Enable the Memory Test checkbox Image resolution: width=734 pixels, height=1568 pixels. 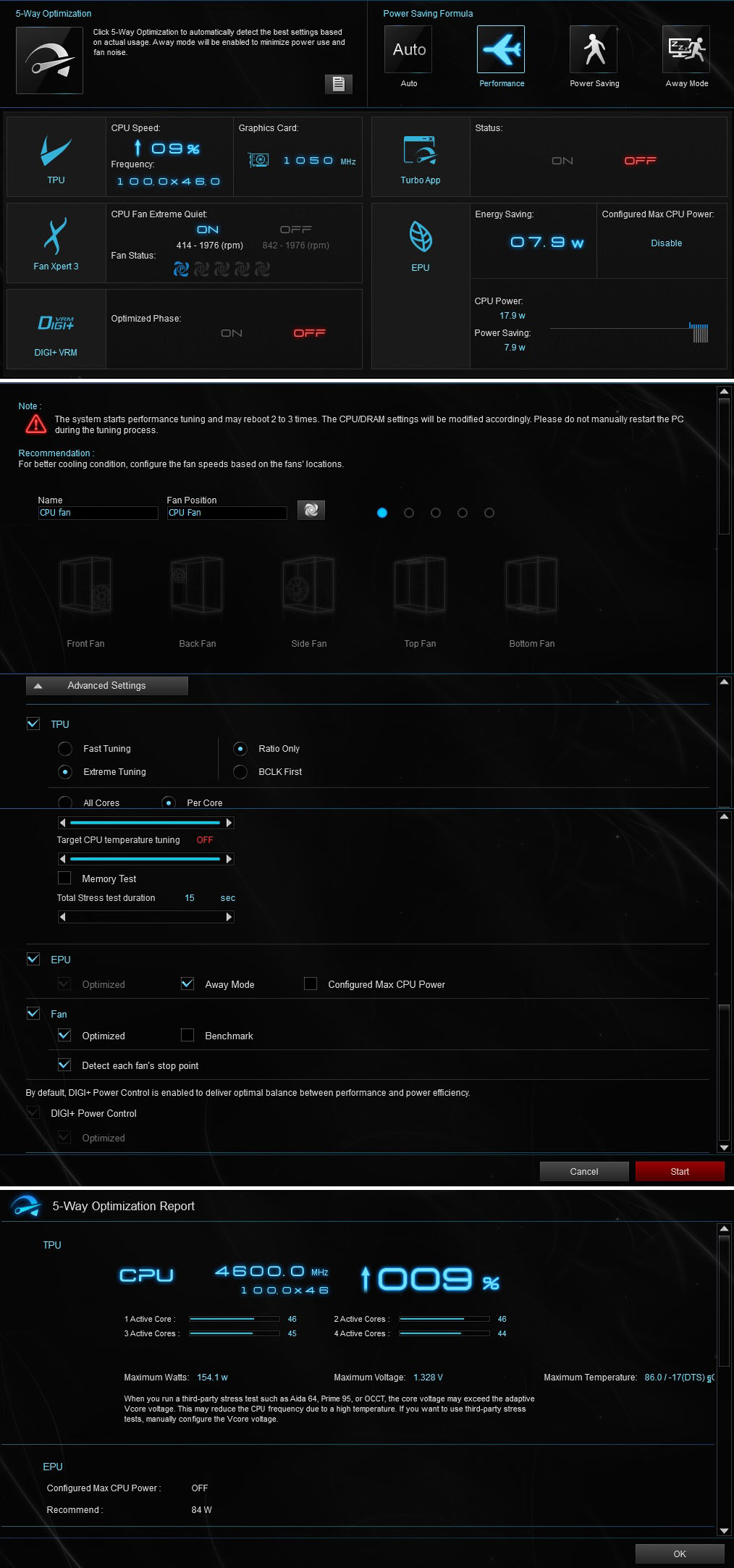point(64,878)
